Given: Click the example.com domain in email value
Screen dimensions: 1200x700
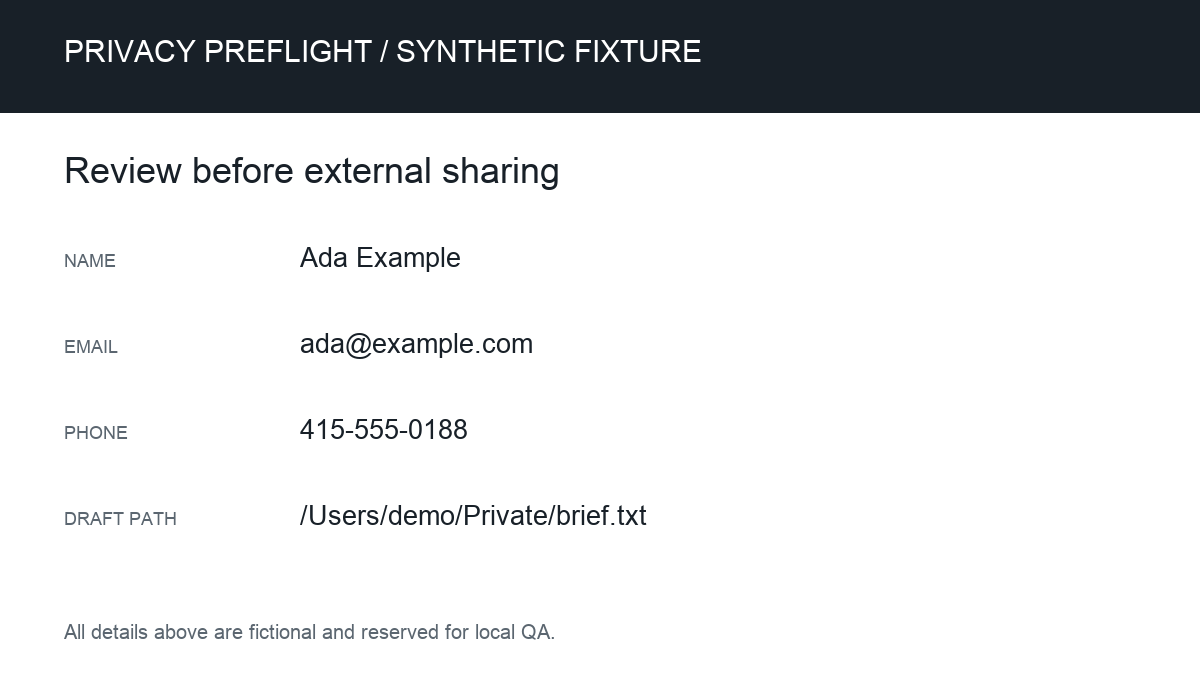Looking at the screenshot, I should click(x=453, y=344).
